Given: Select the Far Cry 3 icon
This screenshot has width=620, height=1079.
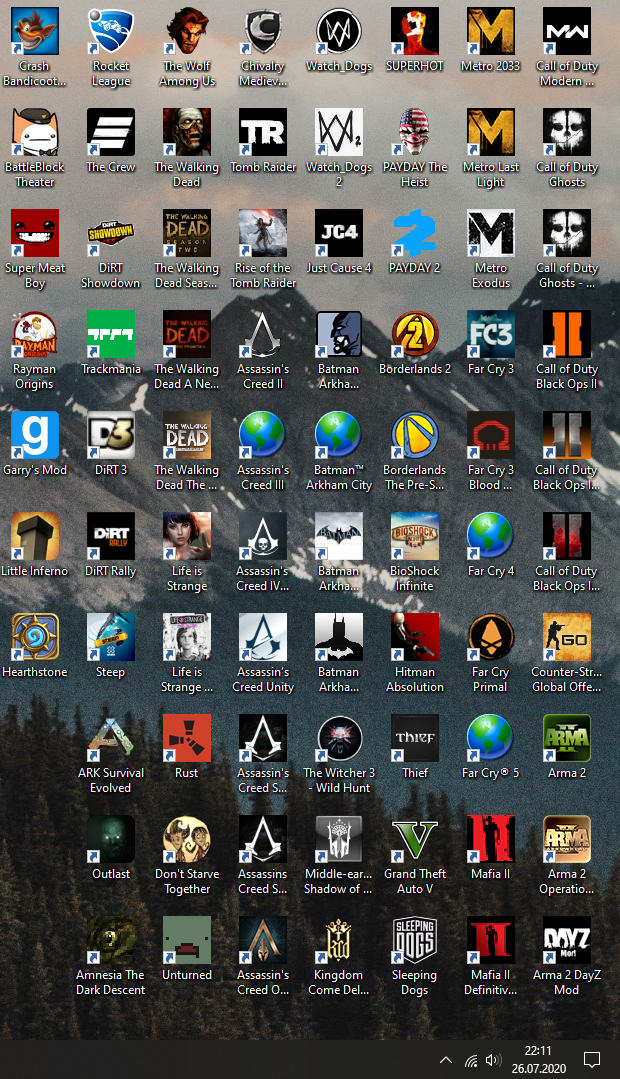Looking at the screenshot, I should click(x=491, y=334).
